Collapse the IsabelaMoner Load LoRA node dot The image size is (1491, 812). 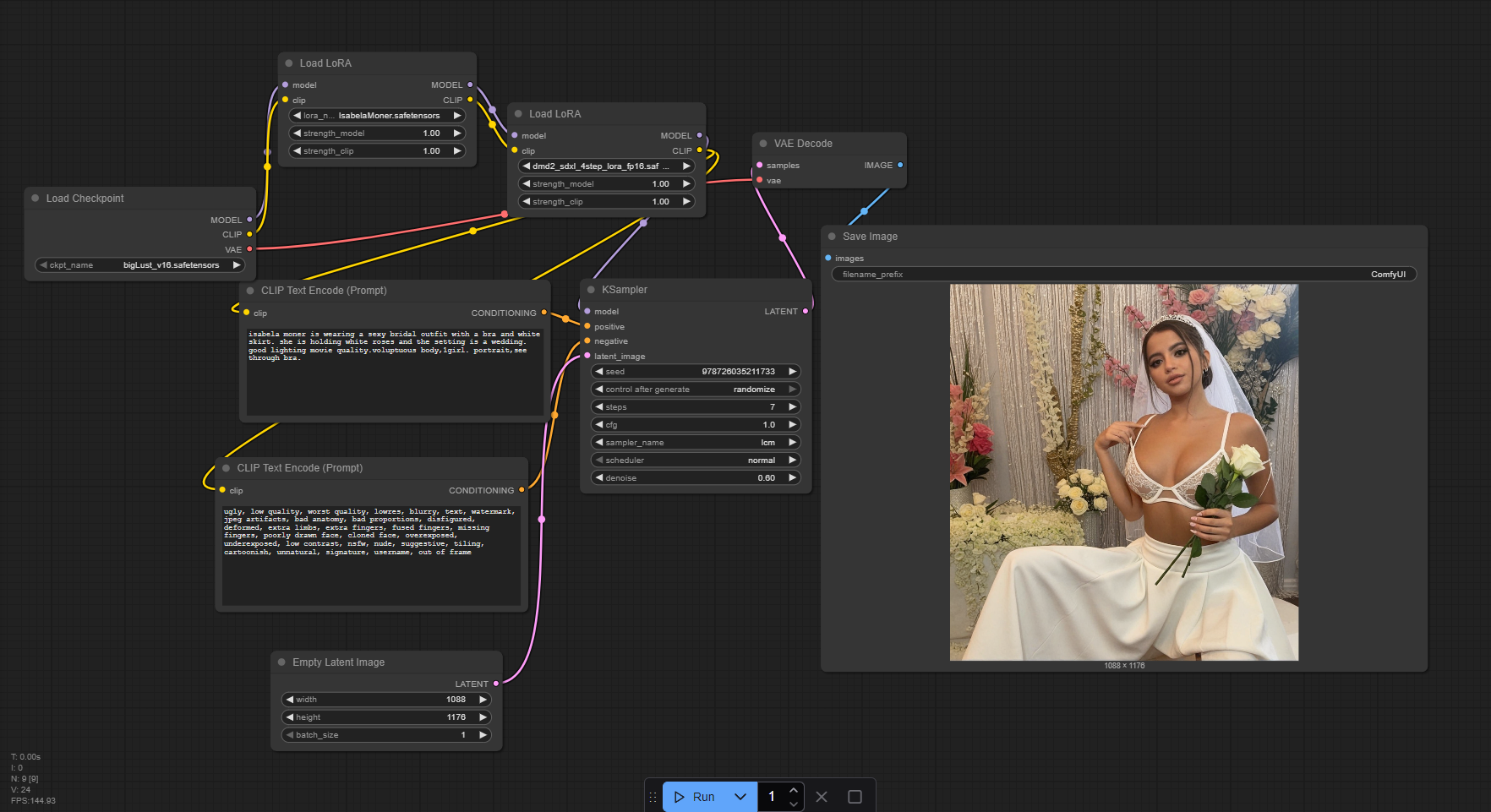289,63
